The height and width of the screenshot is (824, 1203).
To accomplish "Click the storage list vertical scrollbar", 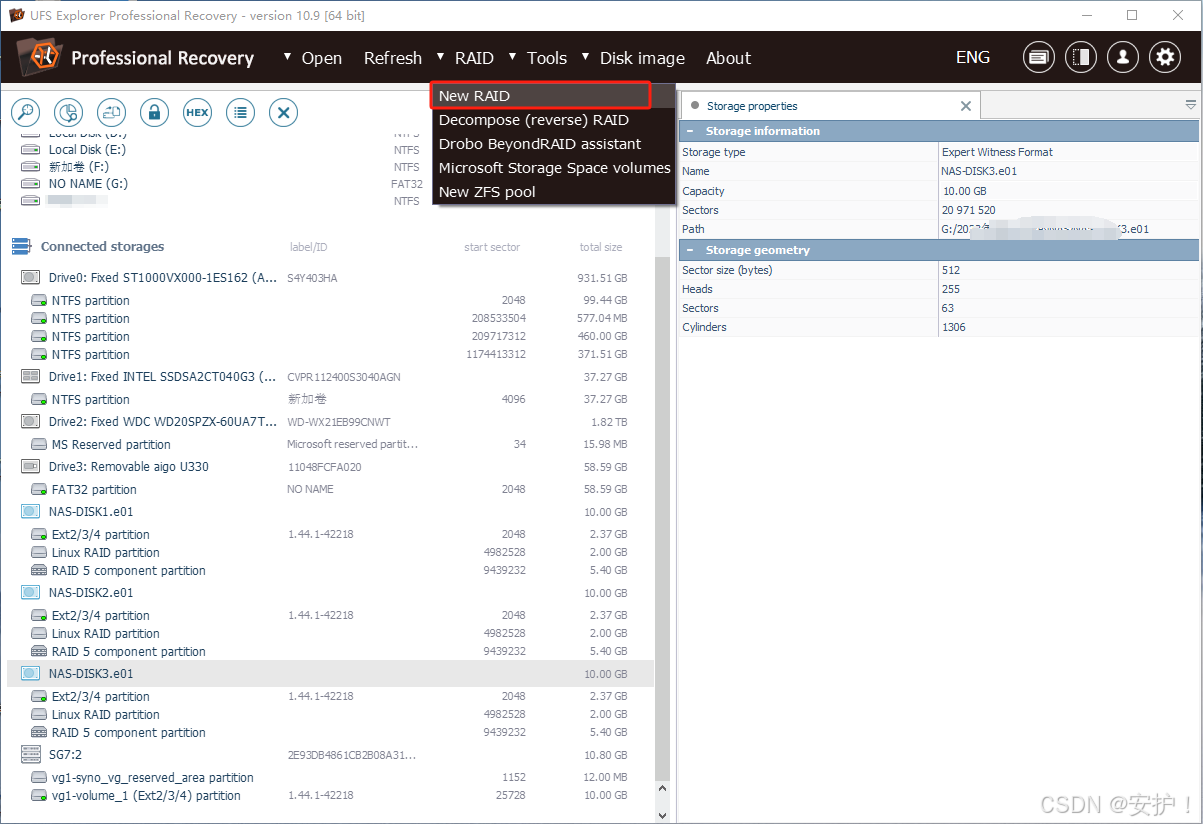I will [662, 520].
